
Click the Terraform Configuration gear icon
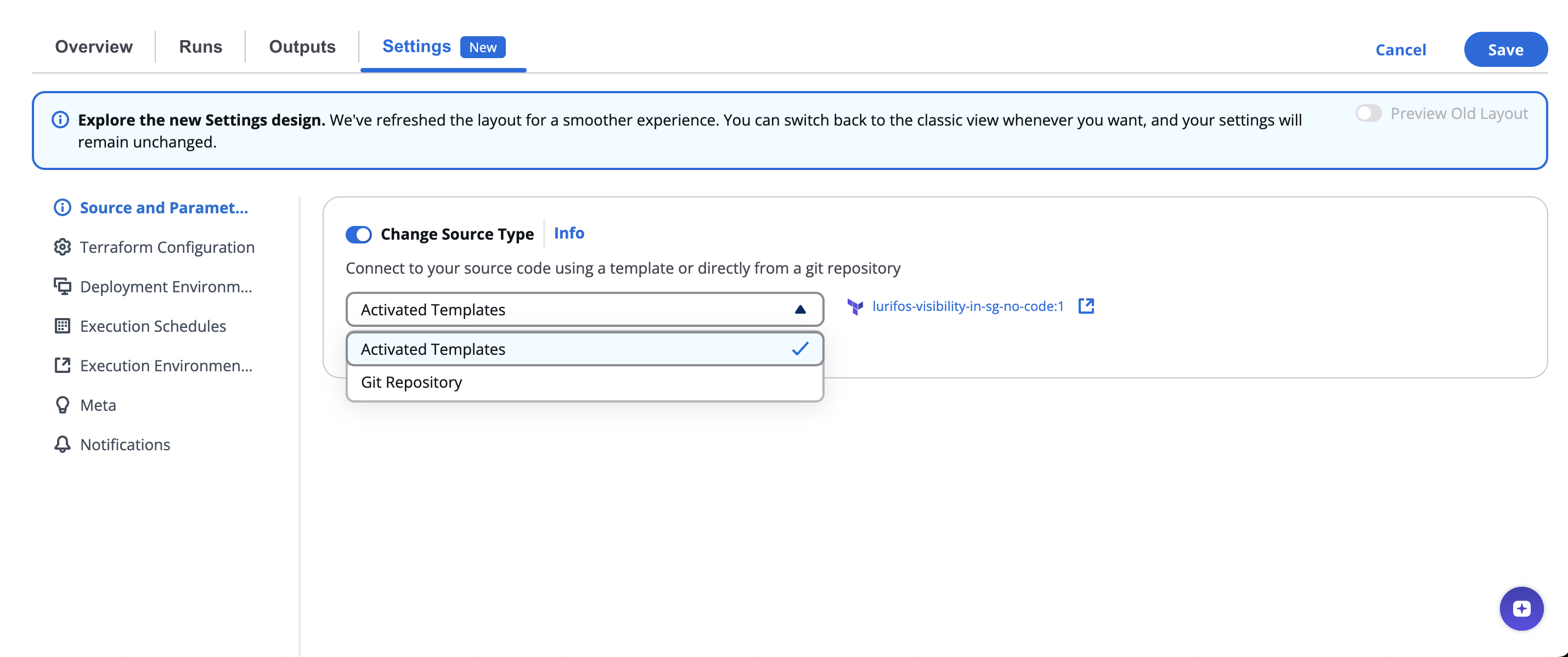(x=62, y=247)
